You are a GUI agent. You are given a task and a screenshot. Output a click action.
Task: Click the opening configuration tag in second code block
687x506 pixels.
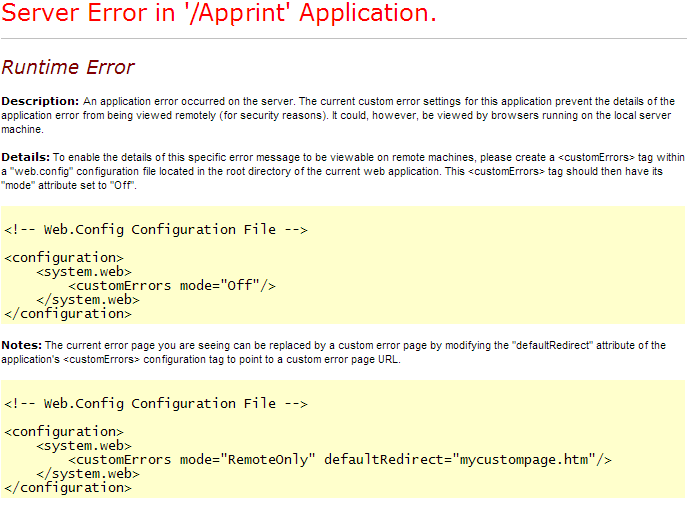tap(64, 432)
